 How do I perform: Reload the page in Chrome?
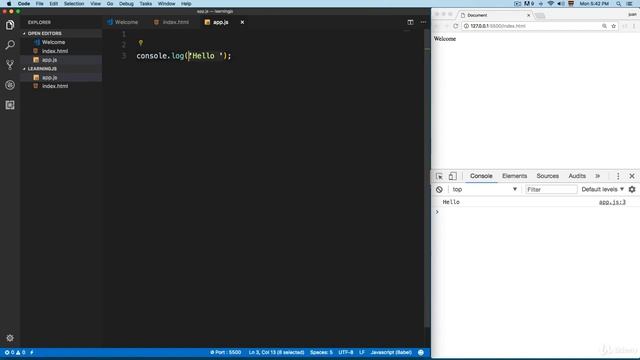[456, 26]
